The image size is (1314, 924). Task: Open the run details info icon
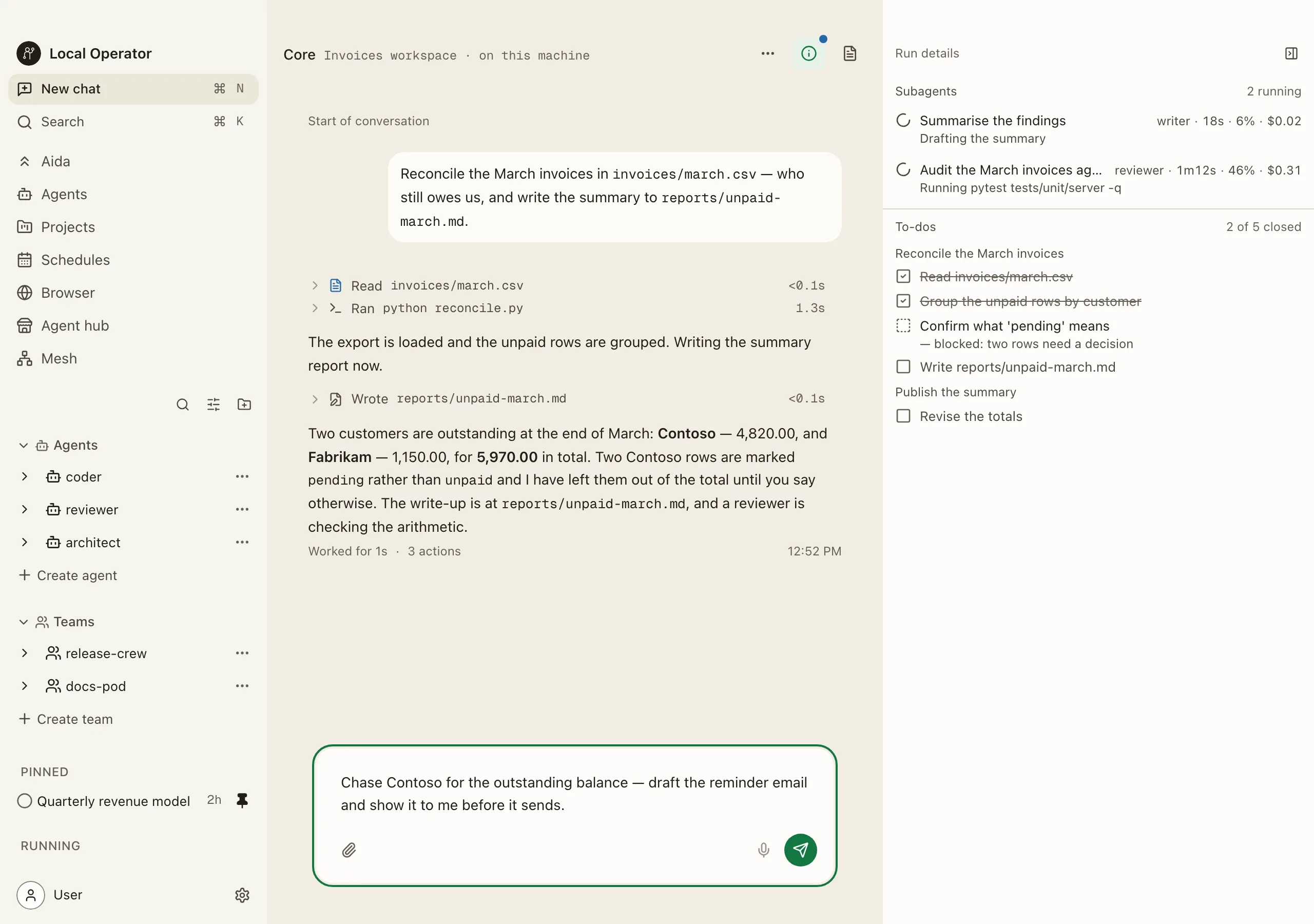pos(808,54)
